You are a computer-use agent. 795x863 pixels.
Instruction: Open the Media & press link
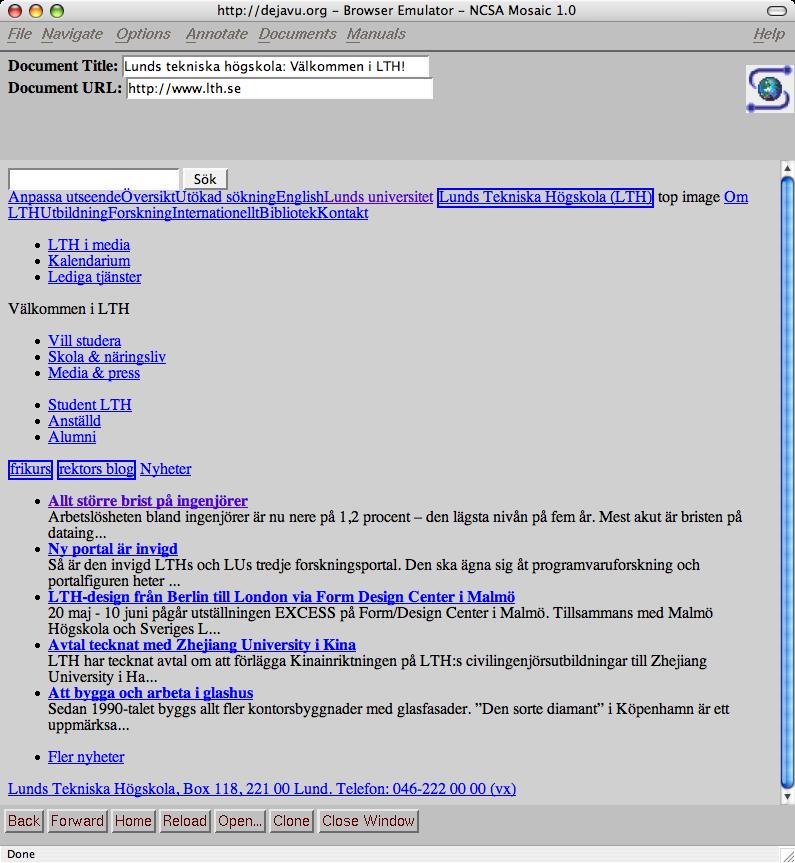click(x=94, y=373)
